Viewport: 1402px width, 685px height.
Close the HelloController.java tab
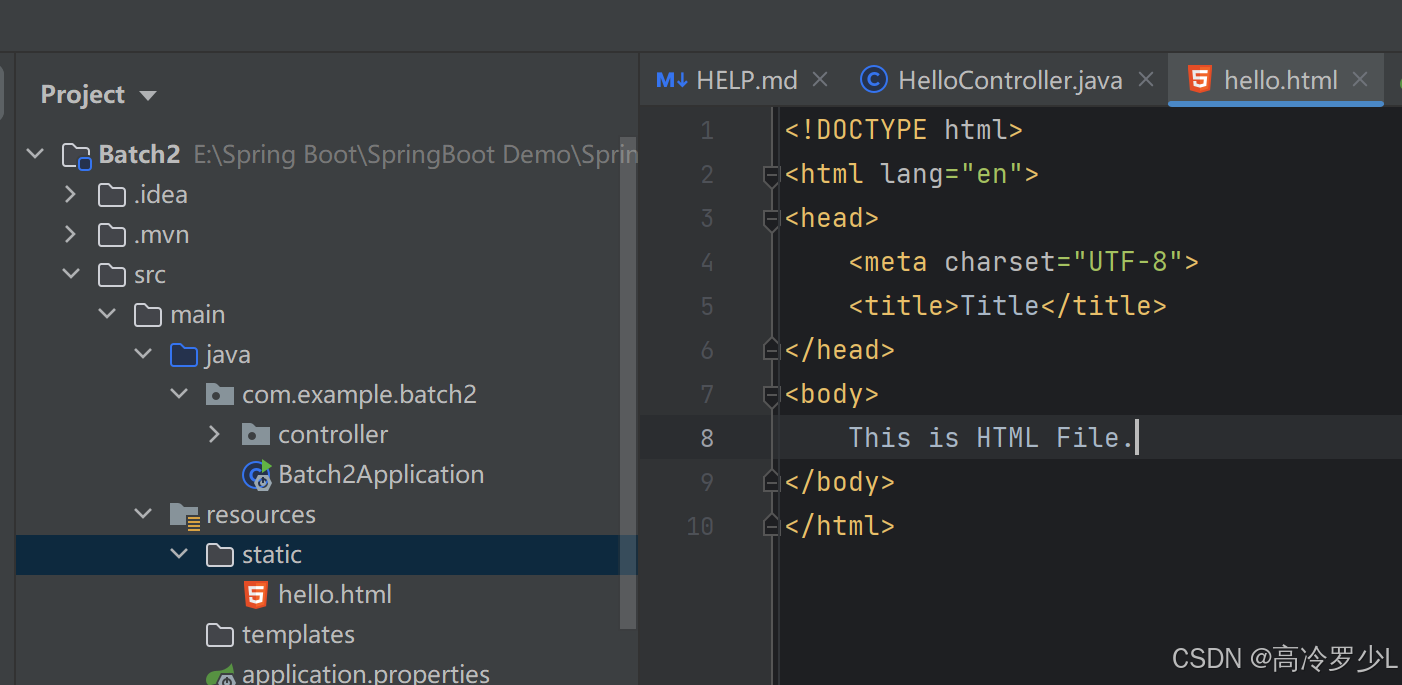[1147, 79]
